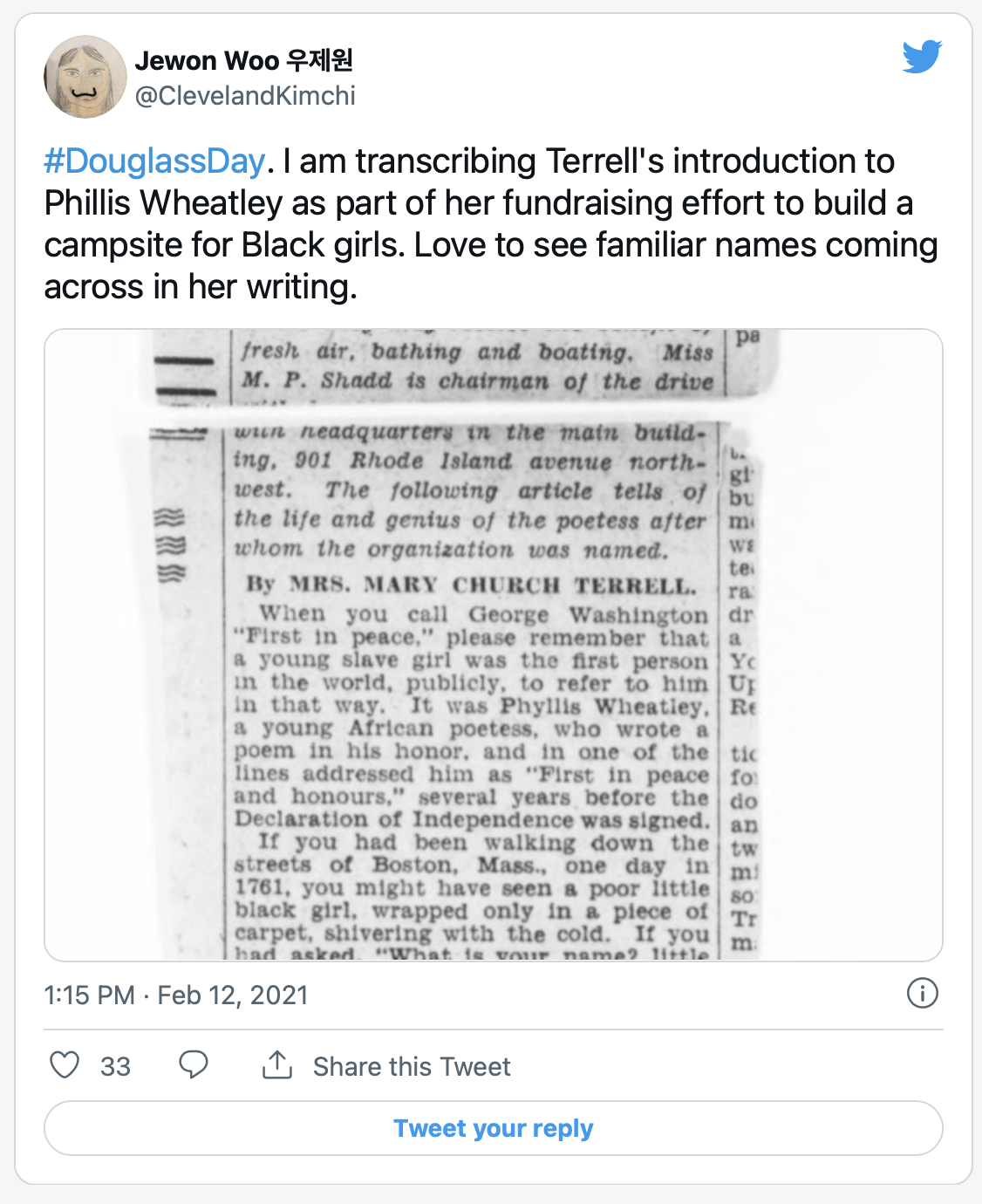Click the Mrs. Mary Church Terrell byline
This screenshot has height=1204, width=982.
[472, 585]
